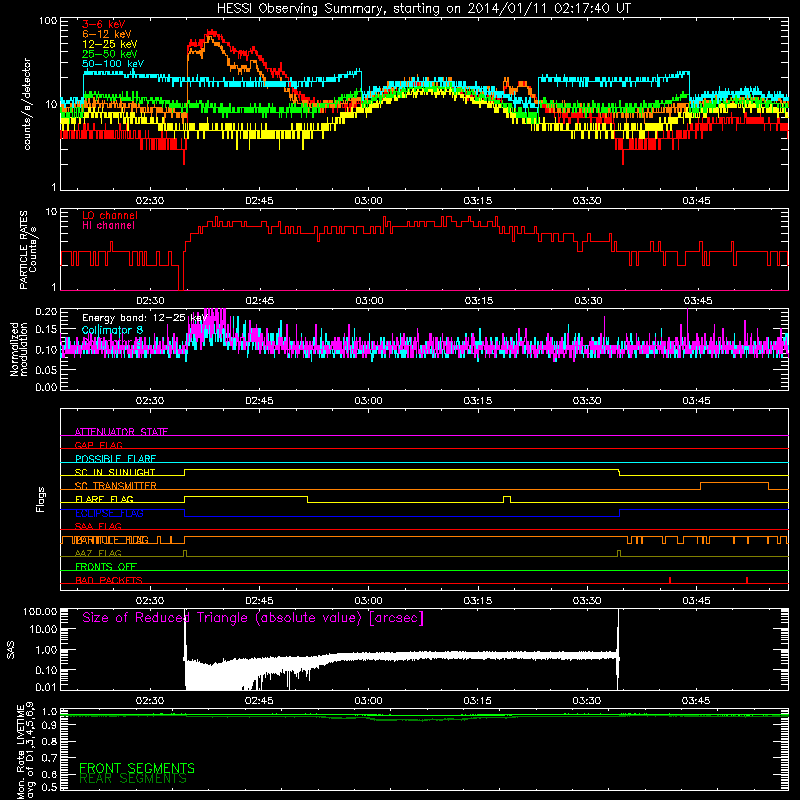Click the 0.15 modulation axis value
800x800 pixels.
pos(46,330)
